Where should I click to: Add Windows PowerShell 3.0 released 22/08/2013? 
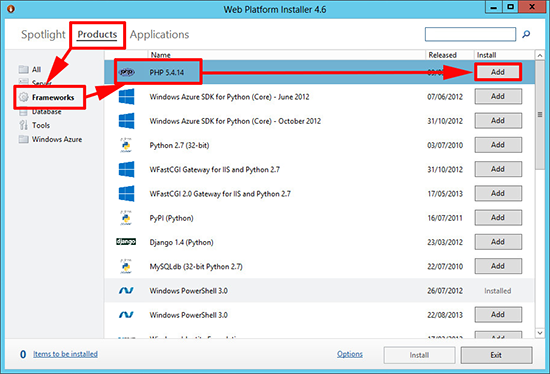point(498,314)
